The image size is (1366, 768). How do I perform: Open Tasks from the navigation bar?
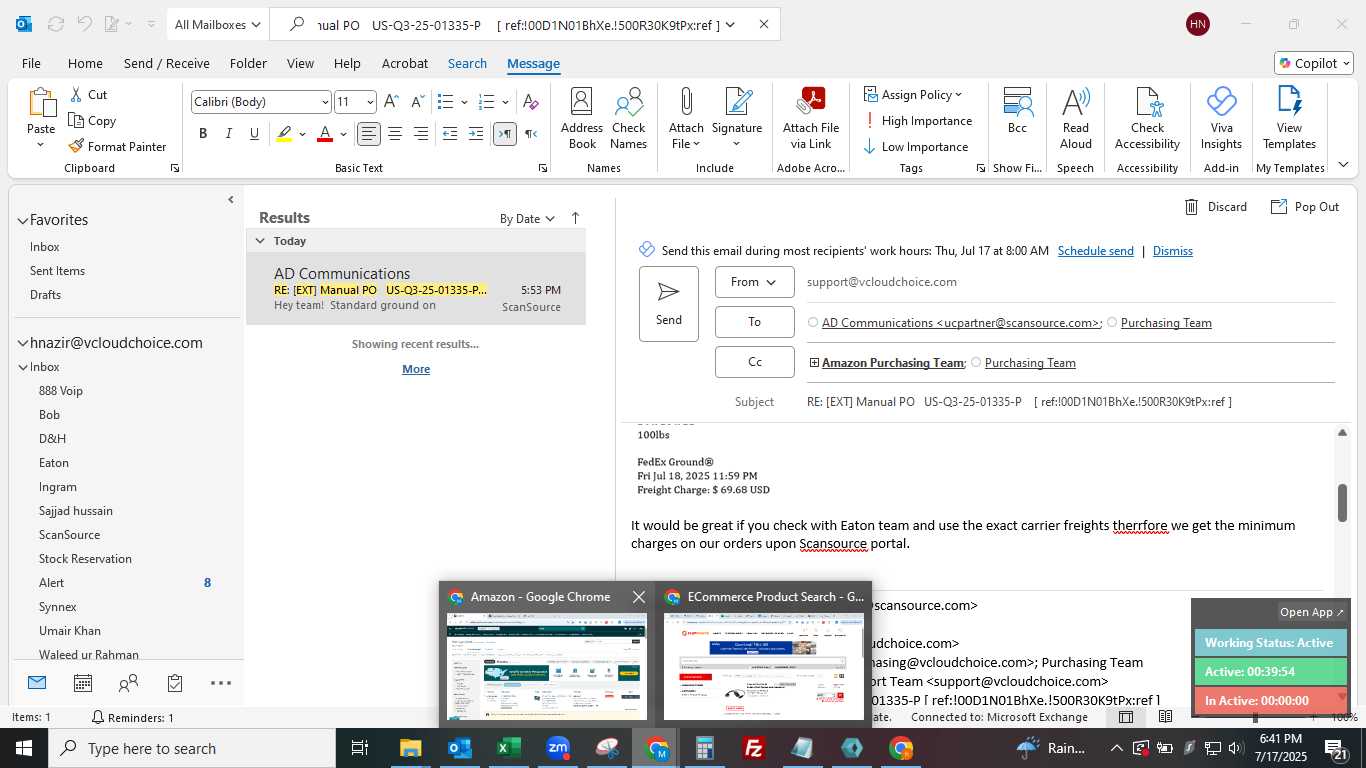pos(175,683)
